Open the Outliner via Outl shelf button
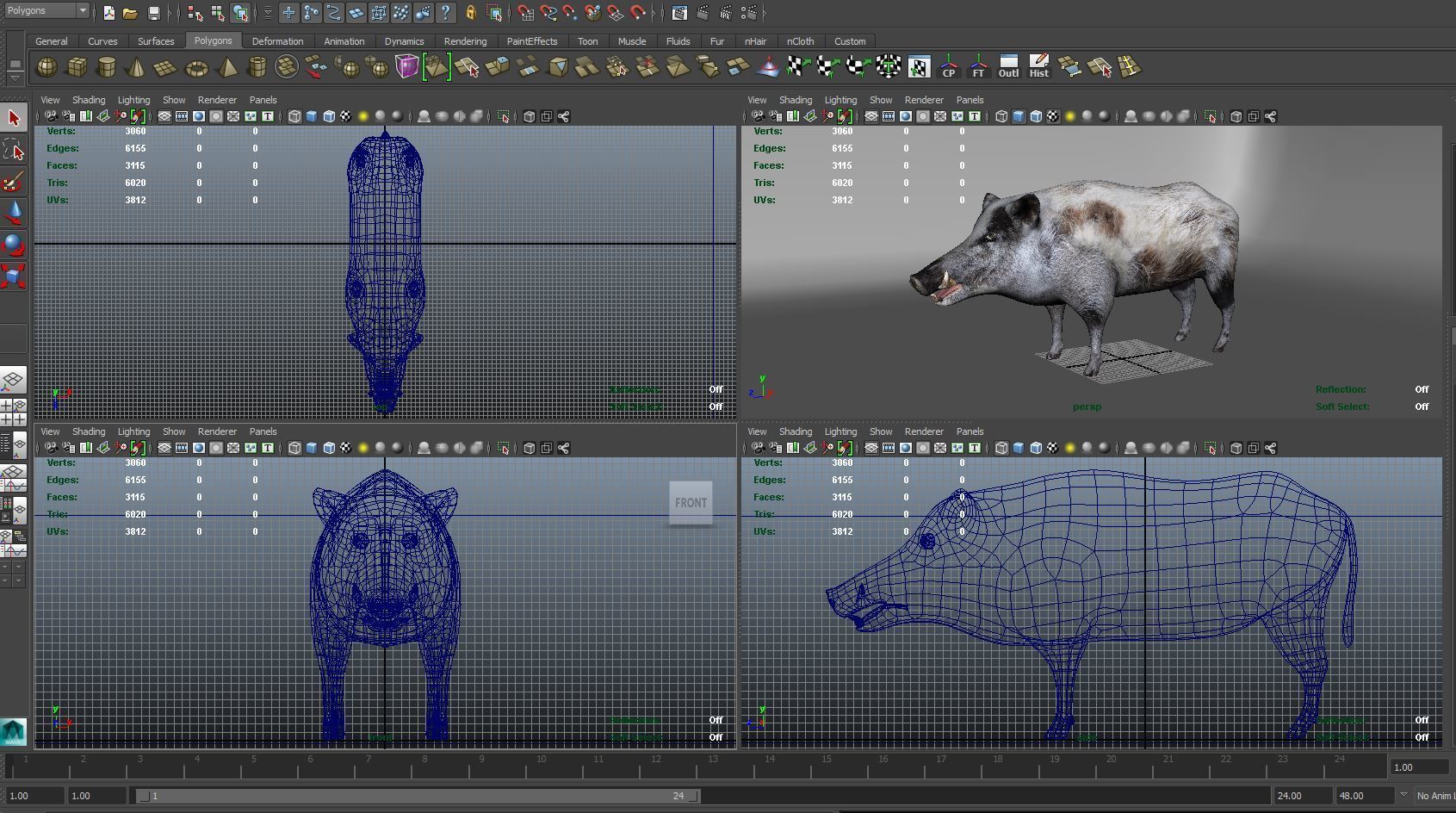The height and width of the screenshot is (813, 1456). [x=1008, y=67]
